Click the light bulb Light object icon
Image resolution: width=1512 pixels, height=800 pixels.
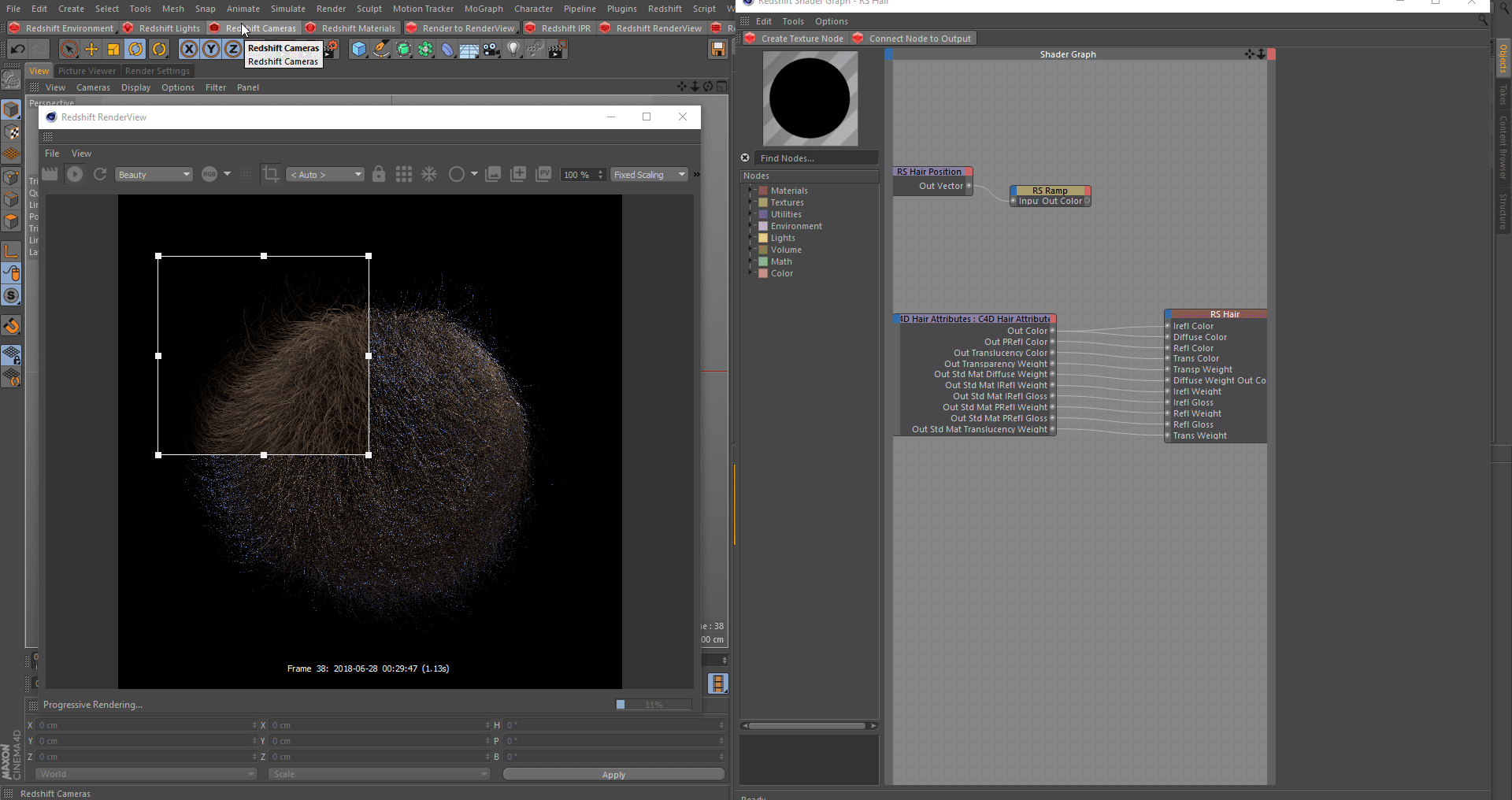[x=513, y=50]
